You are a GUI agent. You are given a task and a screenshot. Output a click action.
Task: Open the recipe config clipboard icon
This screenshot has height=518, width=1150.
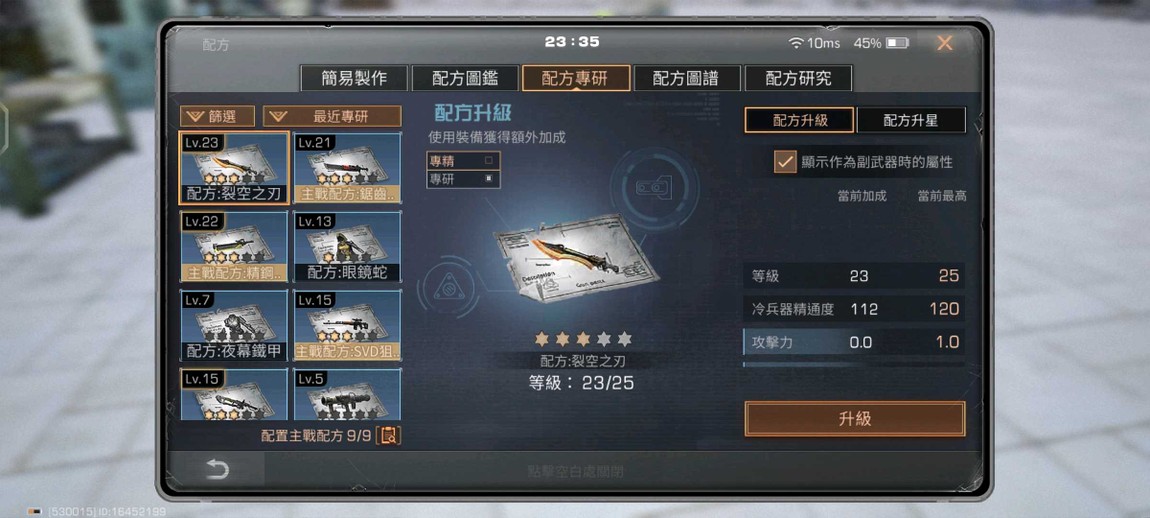pos(389,435)
